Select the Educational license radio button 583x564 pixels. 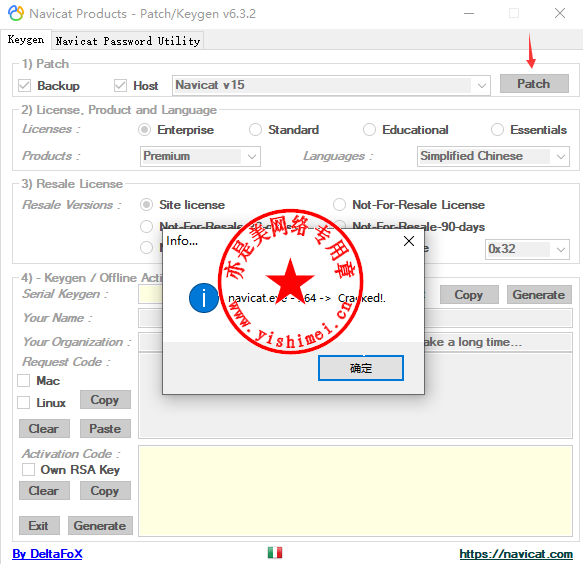tap(369, 130)
